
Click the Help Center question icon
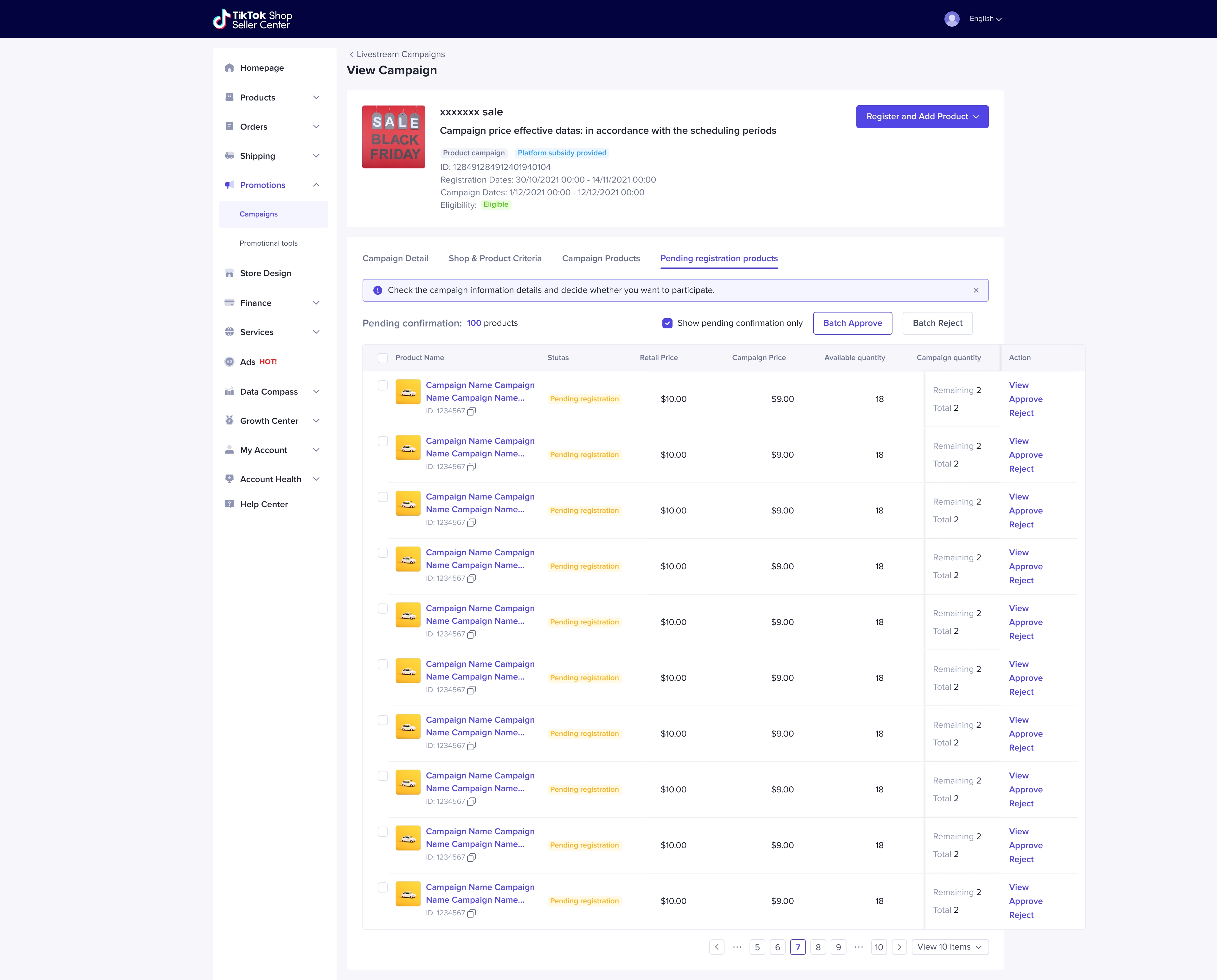click(x=229, y=504)
